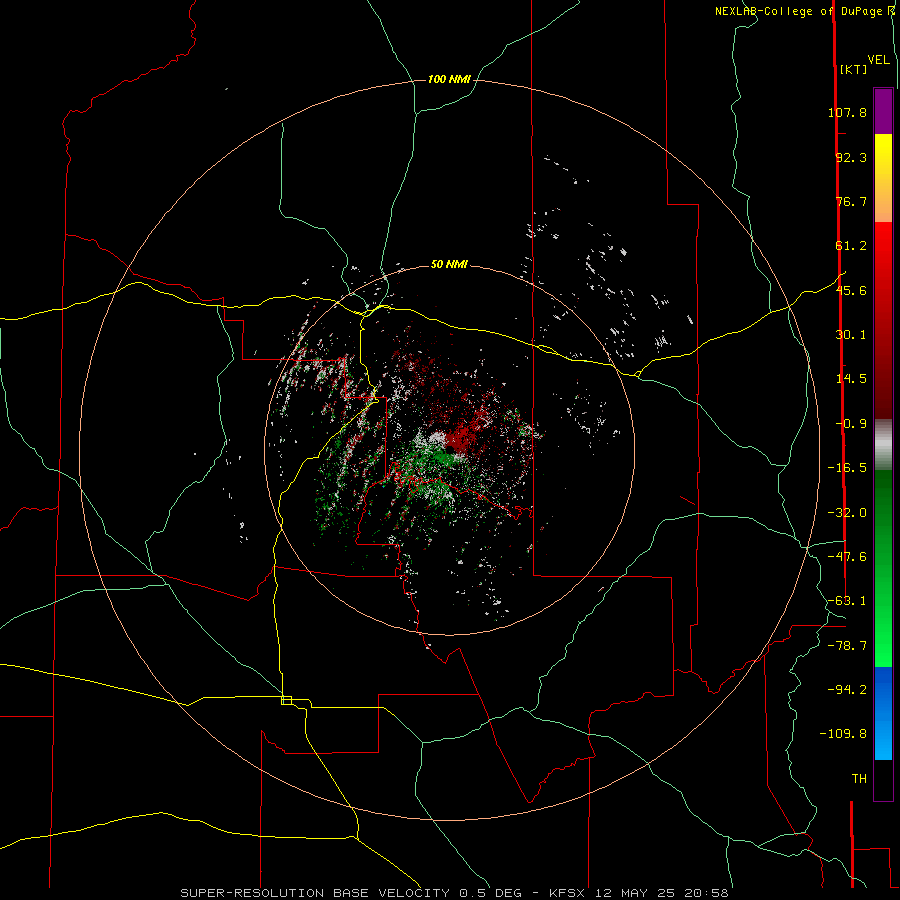Image resolution: width=900 pixels, height=900 pixels.
Task: Click the 76.7 velocity scale value
Action: pyautogui.click(x=851, y=201)
